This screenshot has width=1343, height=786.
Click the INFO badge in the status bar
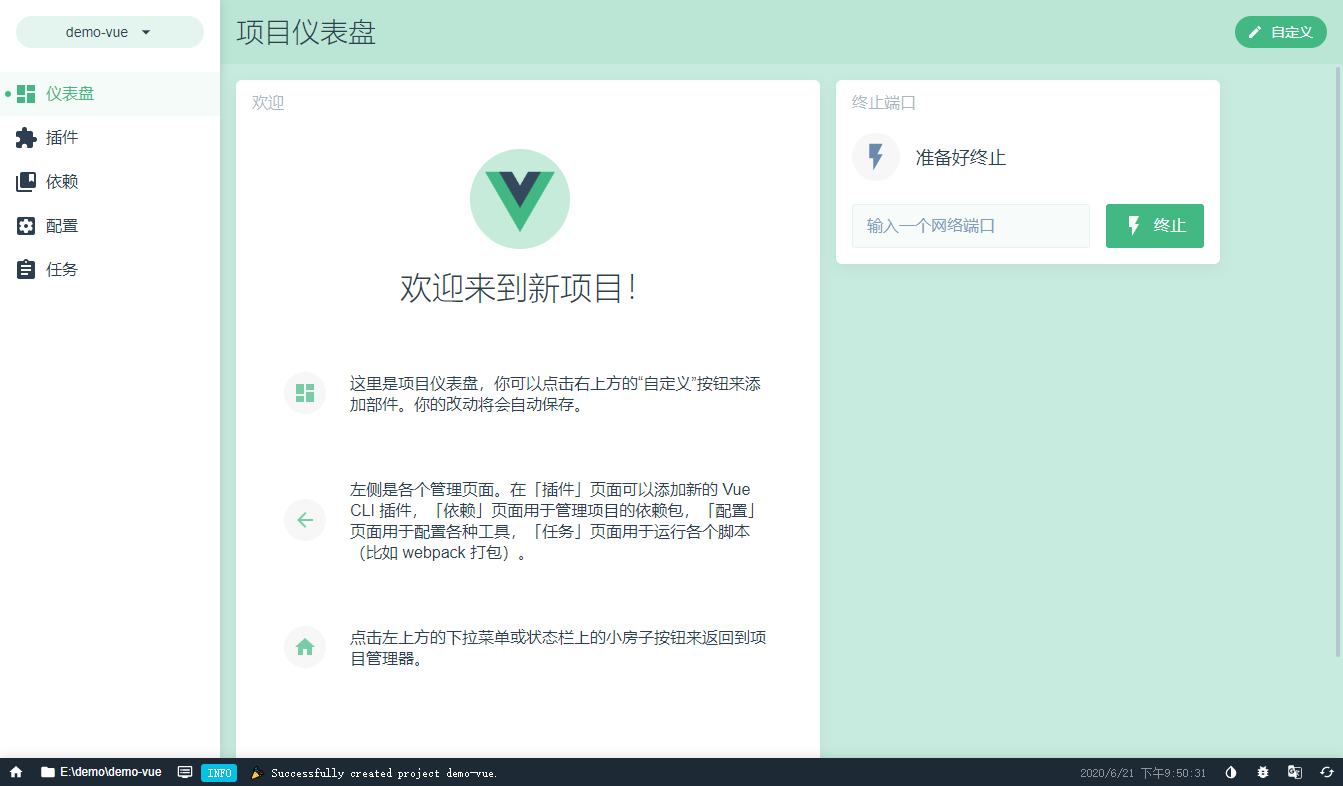(x=219, y=773)
